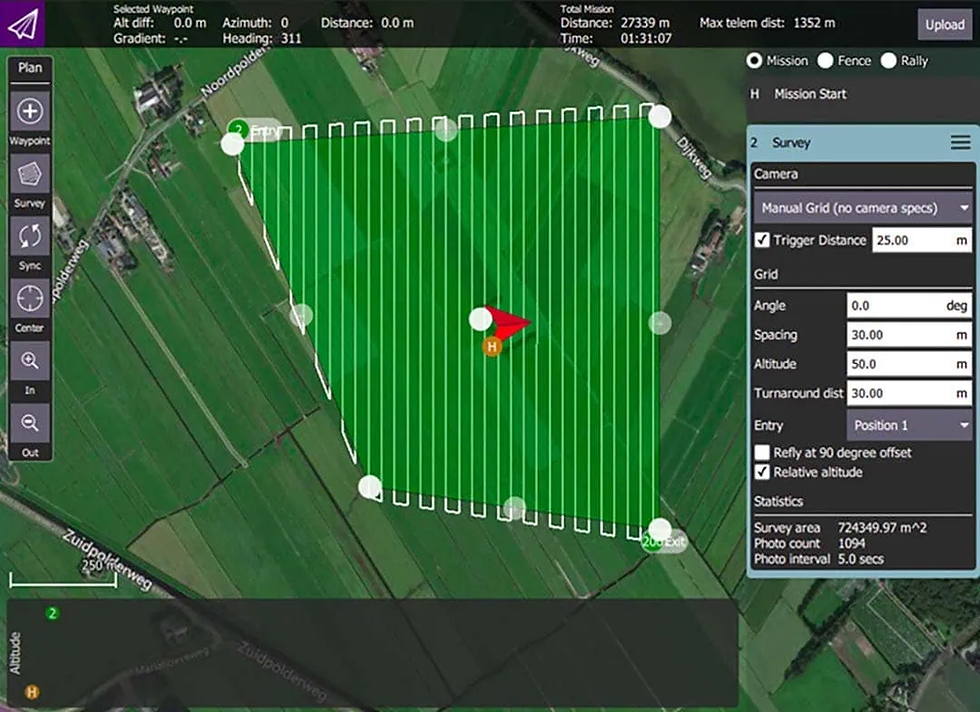Click the right edge midpoint handle
Image resolution: width=980 pixels, height=712 pixels.
click(x=660, y=323)
